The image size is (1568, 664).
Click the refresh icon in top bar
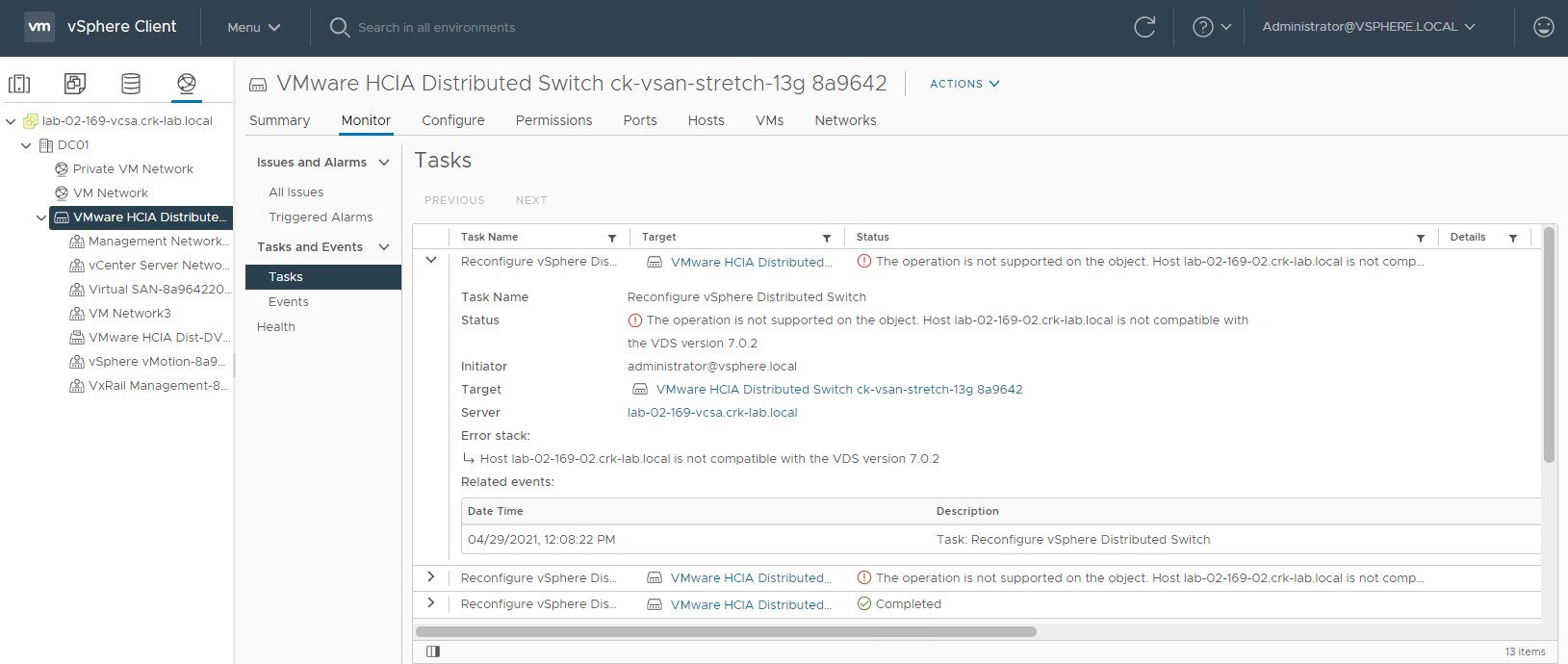(1144, 27)
